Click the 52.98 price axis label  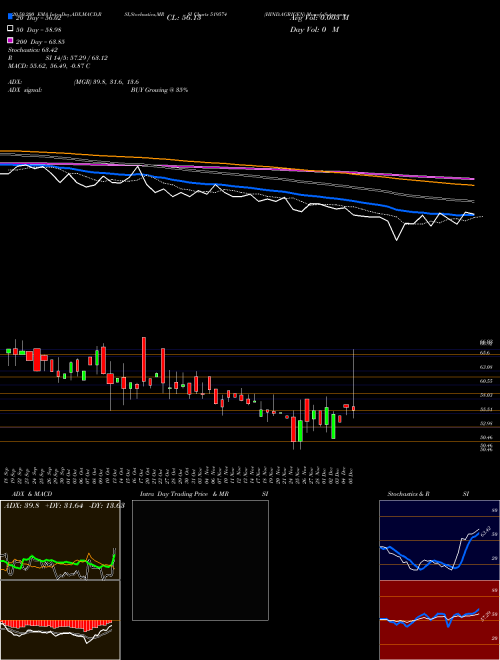coord(487,423)
